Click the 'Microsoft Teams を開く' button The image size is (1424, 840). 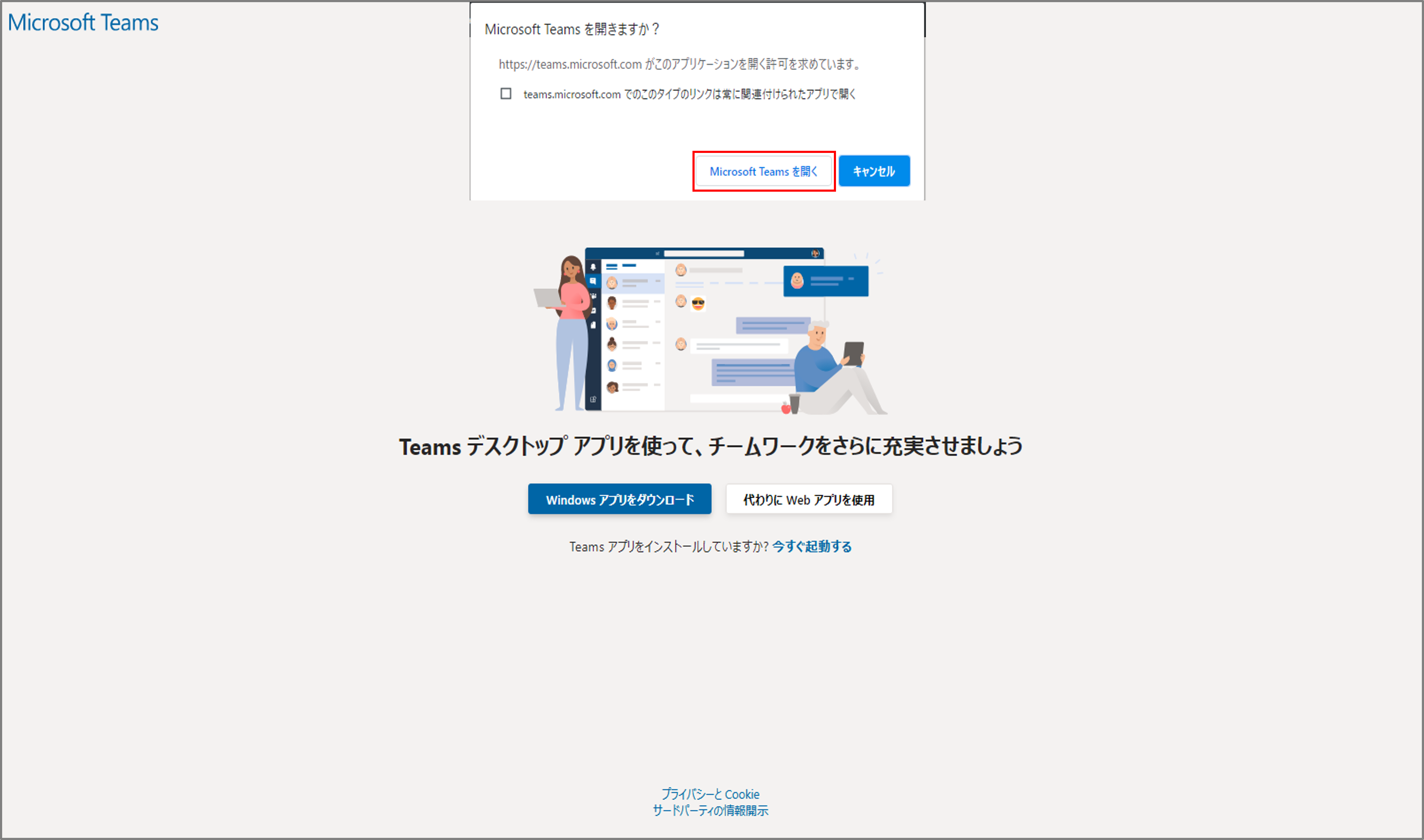(763, 171)
